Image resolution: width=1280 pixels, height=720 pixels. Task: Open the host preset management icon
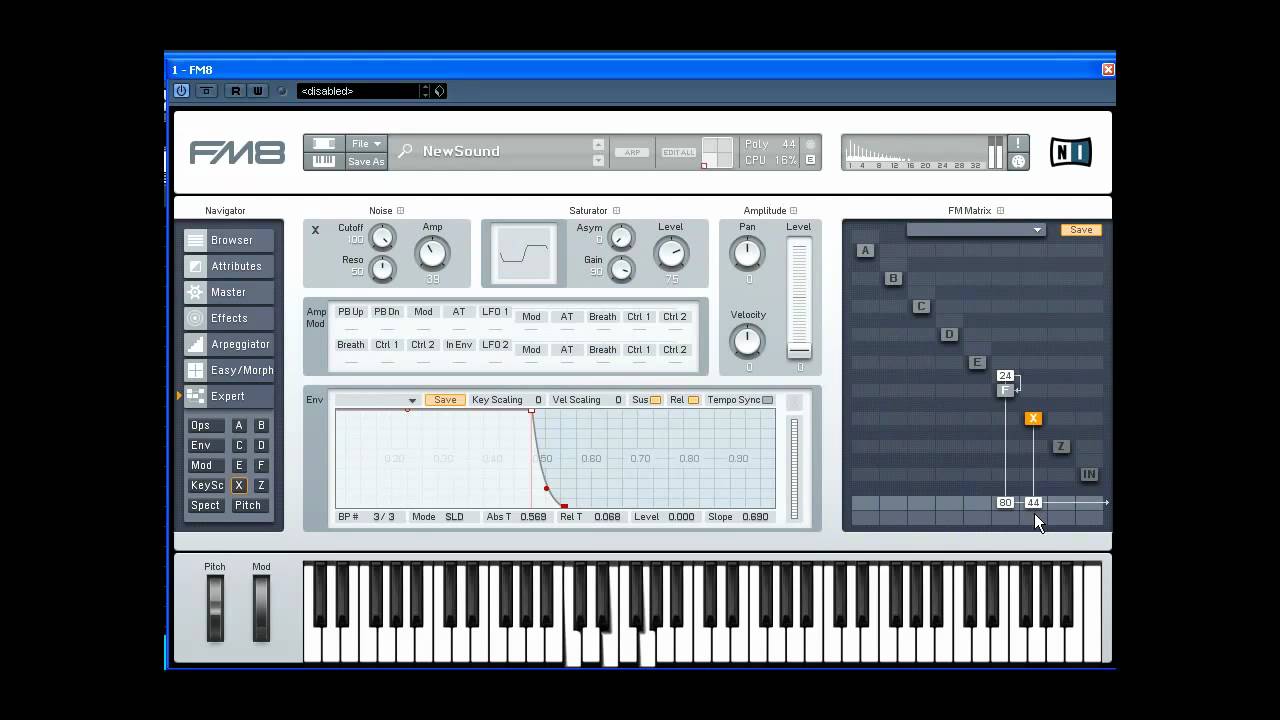point(440,91)
